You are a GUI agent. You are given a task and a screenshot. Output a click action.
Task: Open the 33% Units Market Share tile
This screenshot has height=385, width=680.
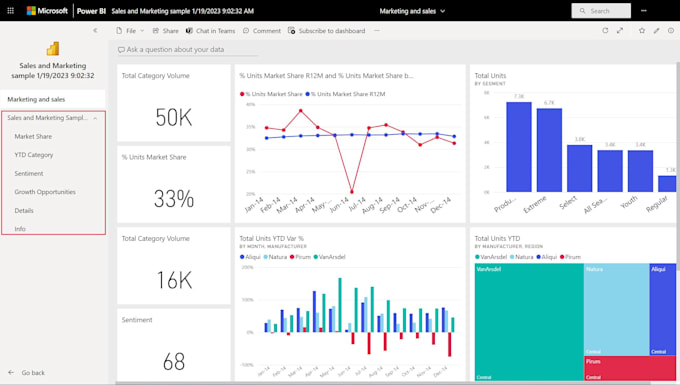pos(174,185)
